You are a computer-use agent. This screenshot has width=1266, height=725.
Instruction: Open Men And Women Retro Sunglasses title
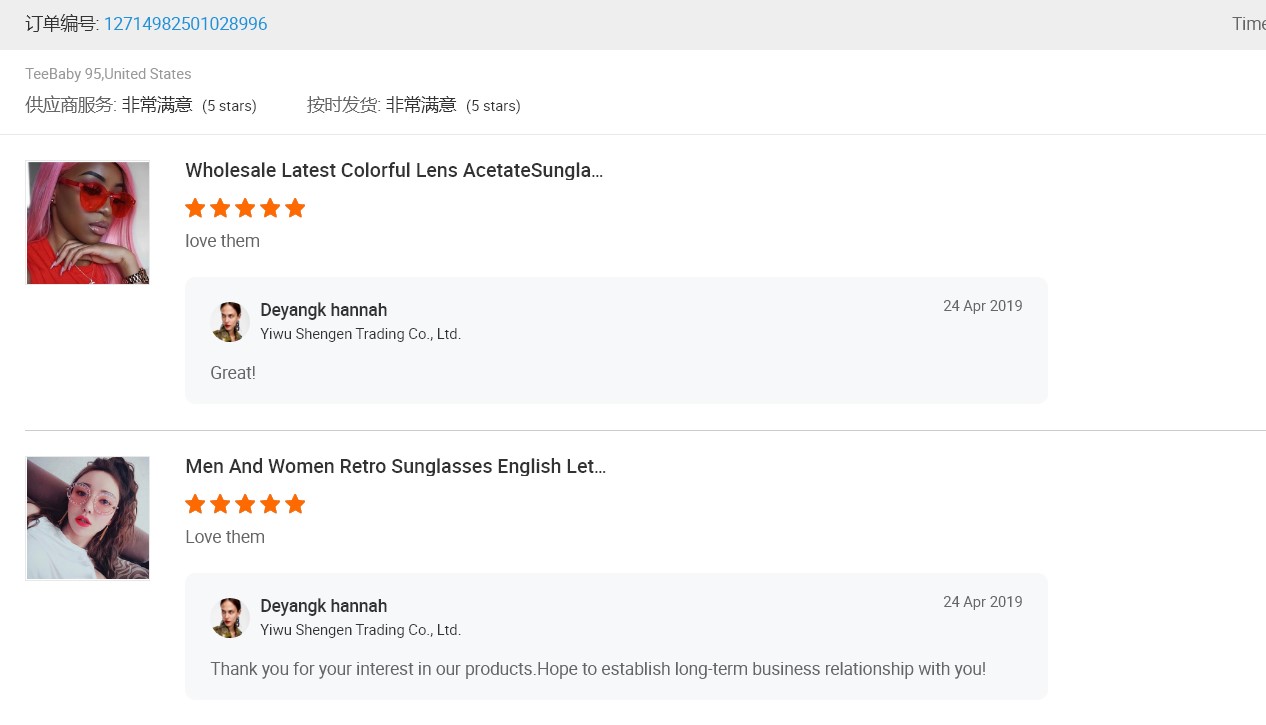pyautogui.click(x=395, y=466)
